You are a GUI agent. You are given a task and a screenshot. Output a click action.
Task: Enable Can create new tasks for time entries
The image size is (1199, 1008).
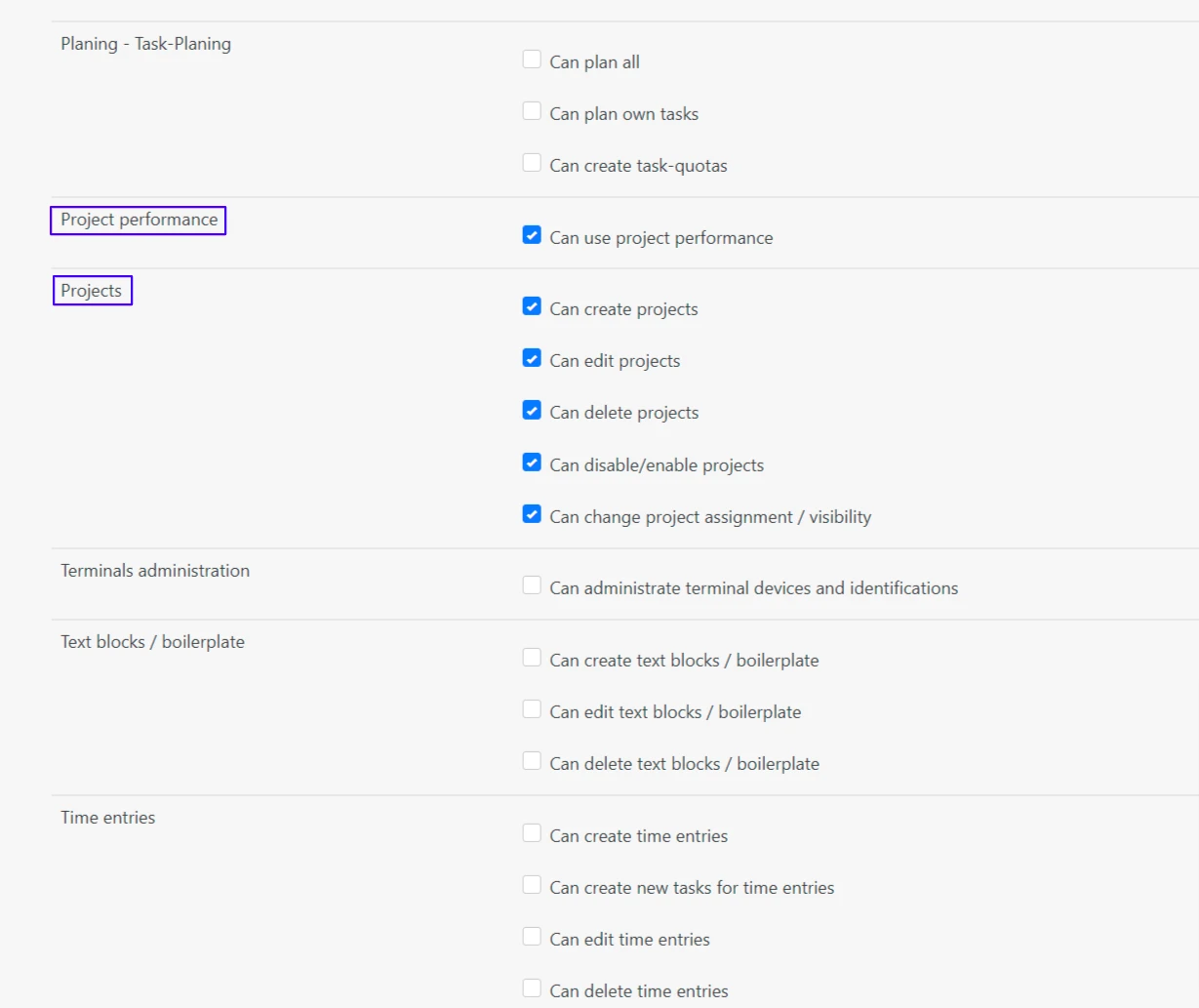coord(532,885)
